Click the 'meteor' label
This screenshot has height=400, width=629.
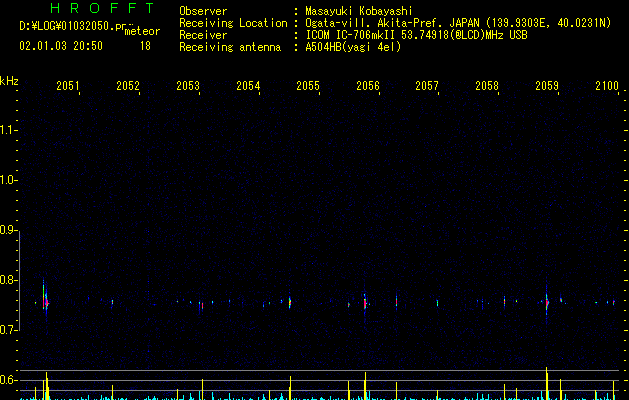pyautogui.click(x=142, y=31)
